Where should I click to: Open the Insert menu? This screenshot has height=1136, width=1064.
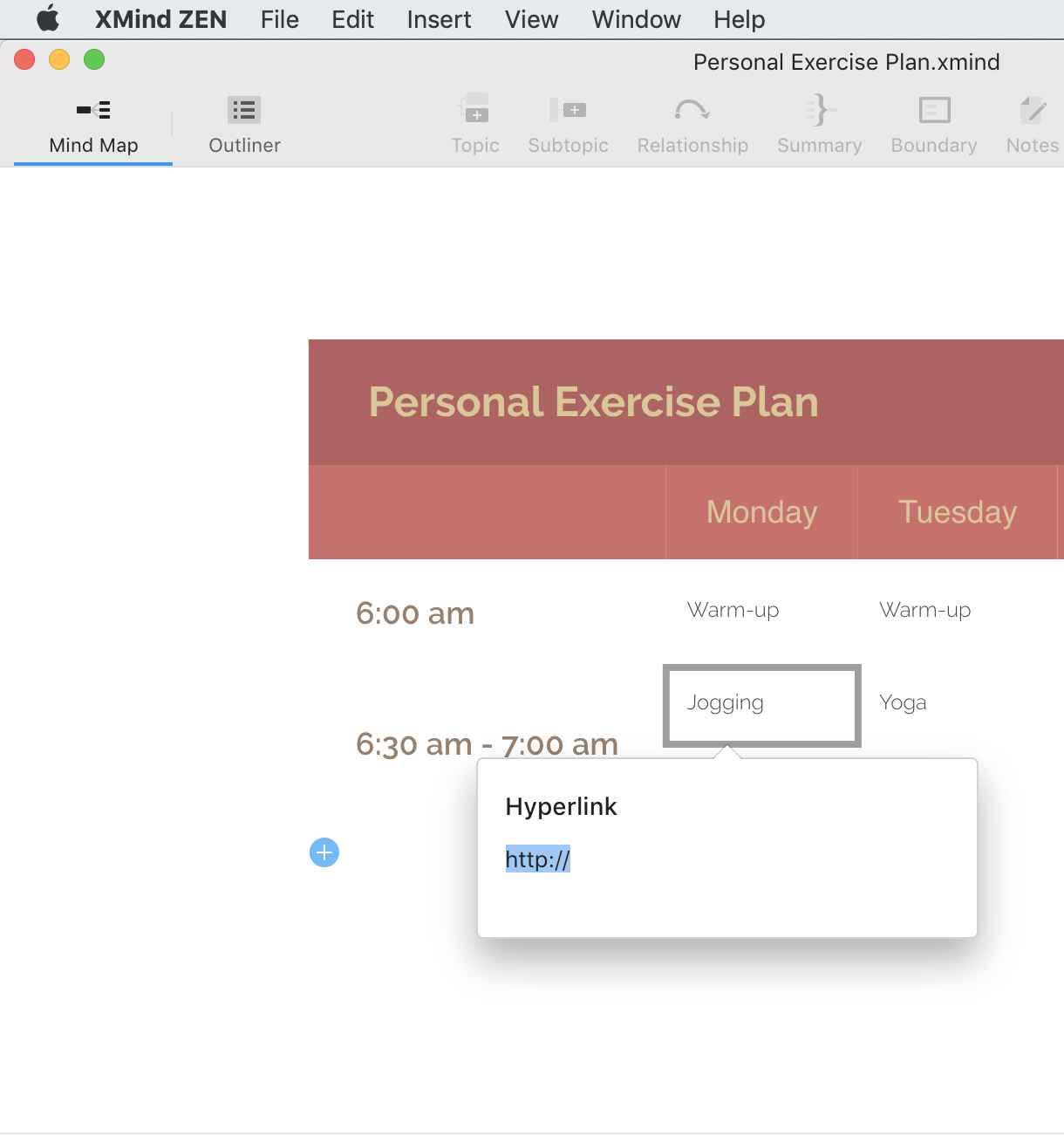tap(439, 19)
